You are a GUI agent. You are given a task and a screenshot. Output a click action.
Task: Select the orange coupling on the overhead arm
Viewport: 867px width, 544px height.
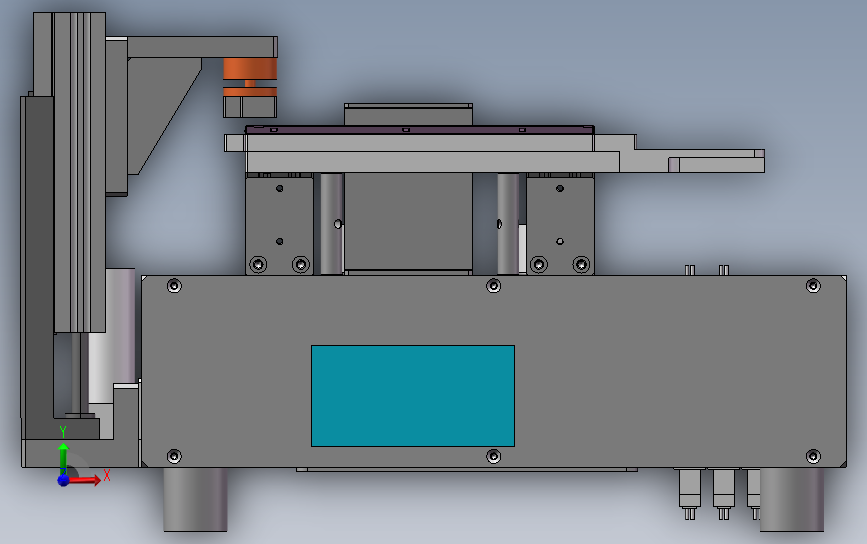pos(250,77)
